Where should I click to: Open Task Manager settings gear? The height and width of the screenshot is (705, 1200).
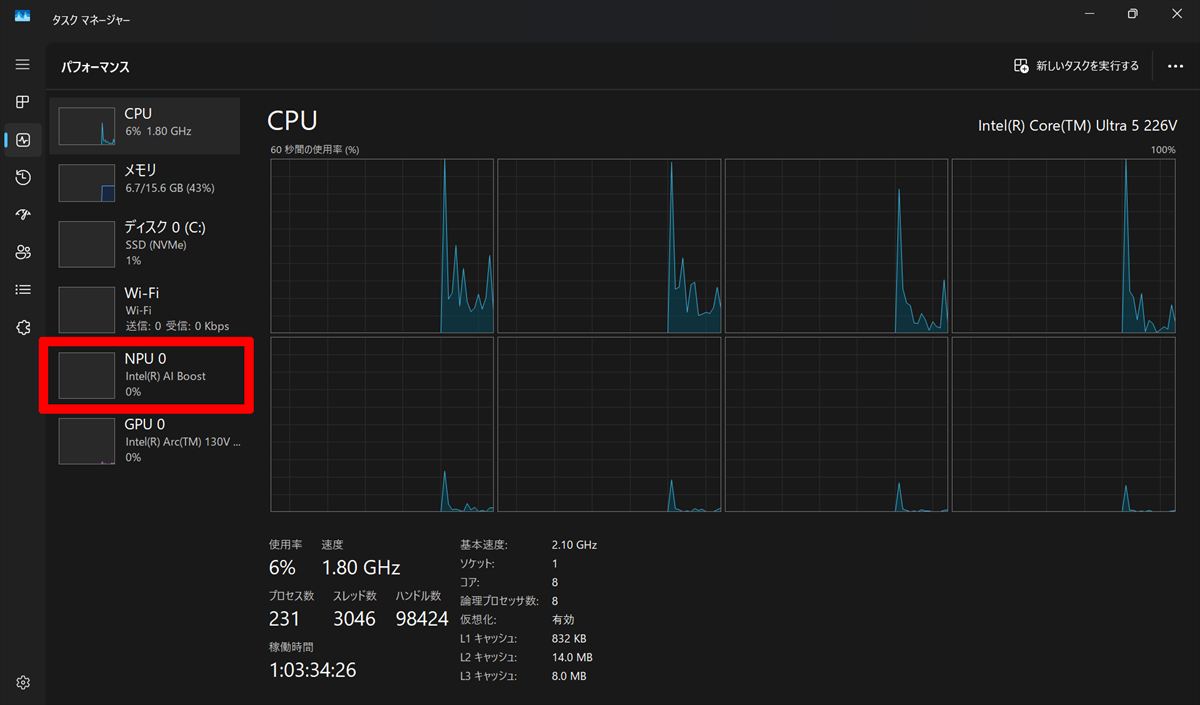point(23,683)
